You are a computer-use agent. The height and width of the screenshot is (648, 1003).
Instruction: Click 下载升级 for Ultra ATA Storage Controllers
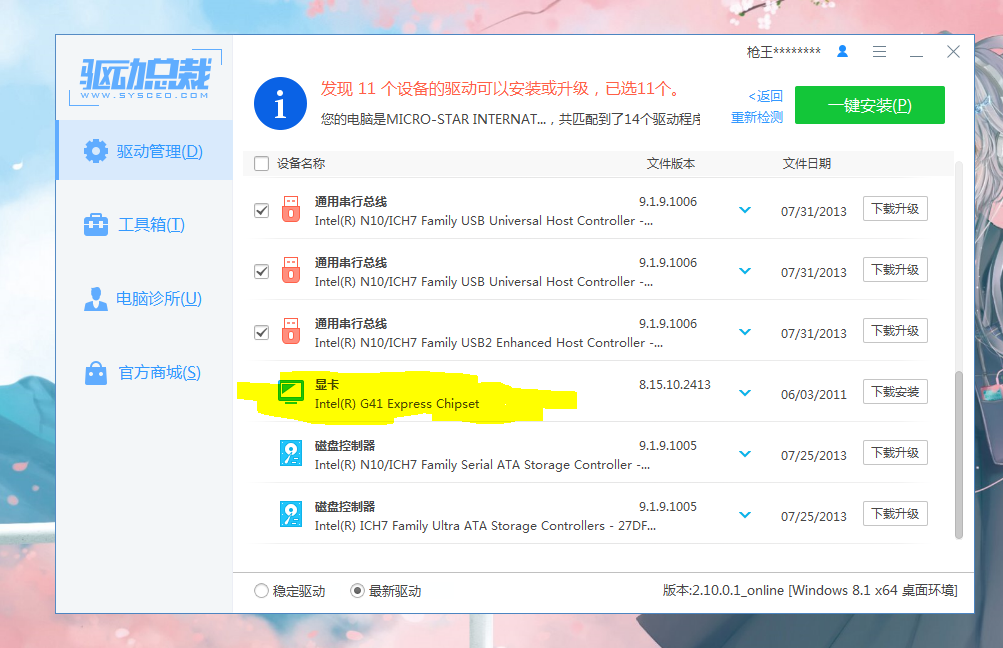[895, 514]
